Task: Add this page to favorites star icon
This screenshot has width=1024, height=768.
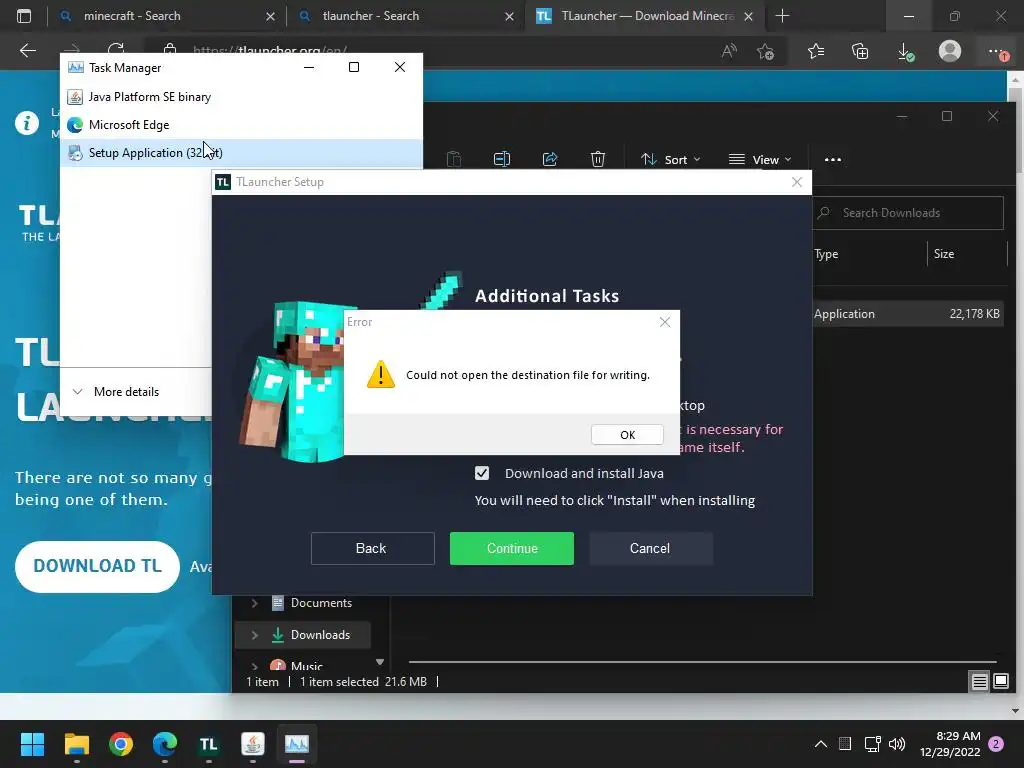Action: pyautogui.click(x=765, y=51)
